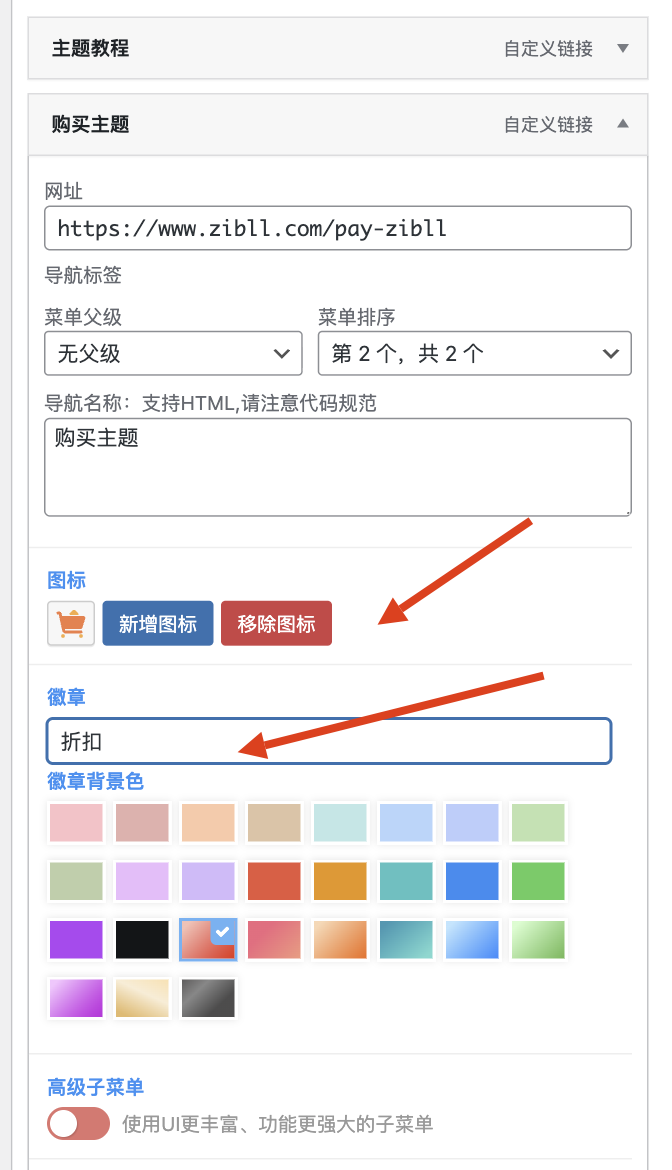Image resolution: width=672 pixels, height=1170 pixels.
Task: Select the purple badge background color
Action: tap(75, 939)
